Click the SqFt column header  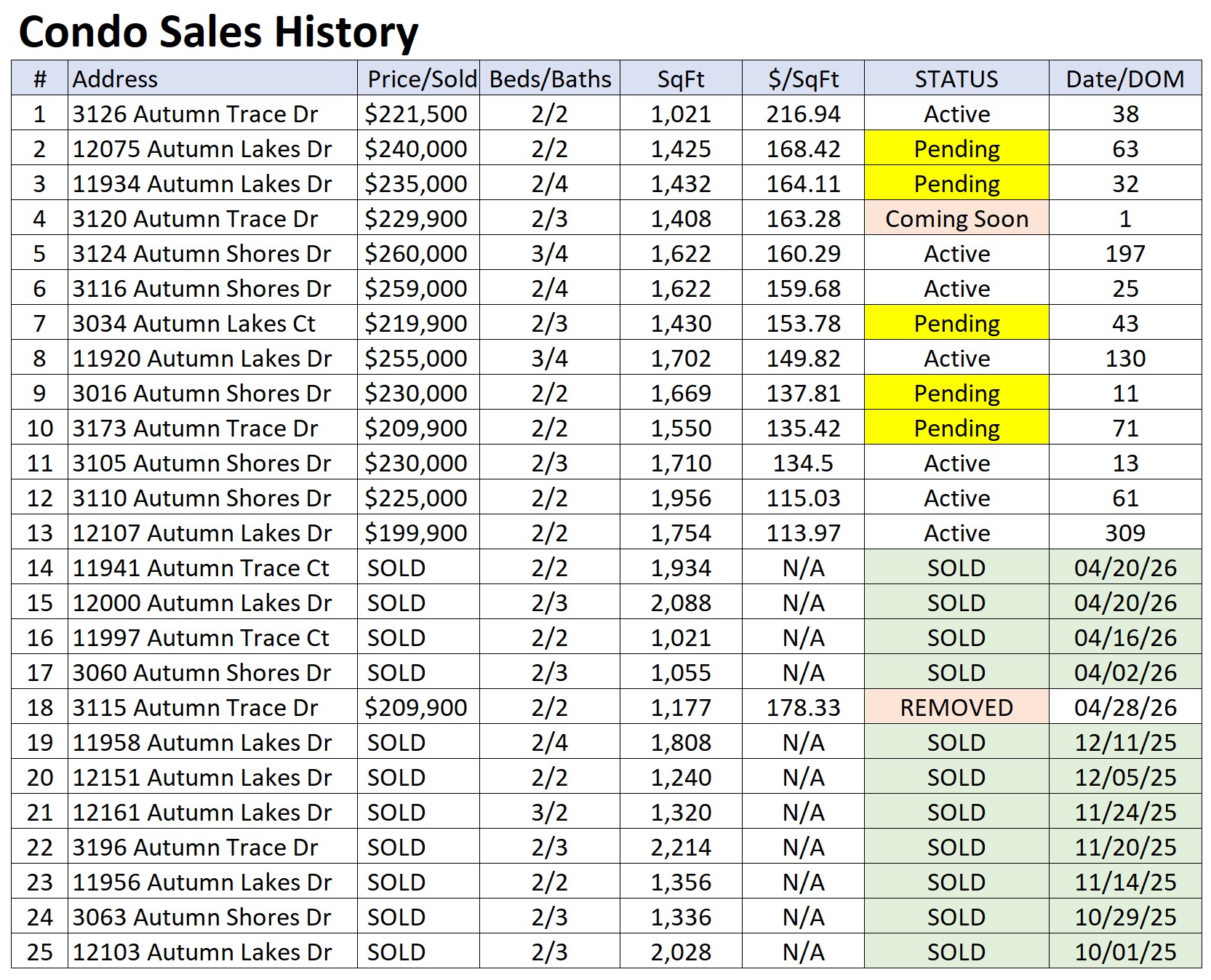click(681, 79)
